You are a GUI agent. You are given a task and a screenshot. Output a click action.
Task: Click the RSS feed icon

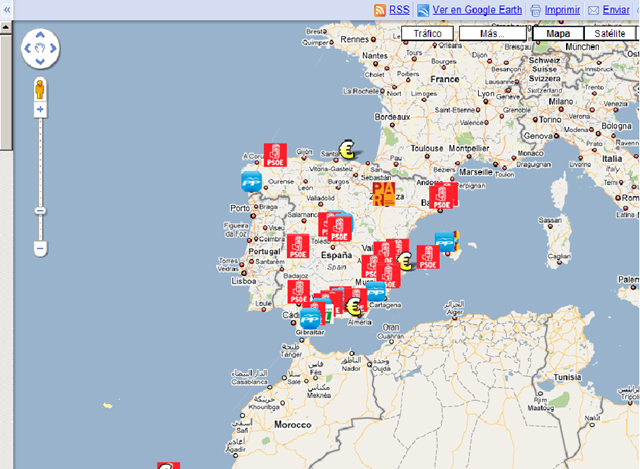(x=380, y=10)
